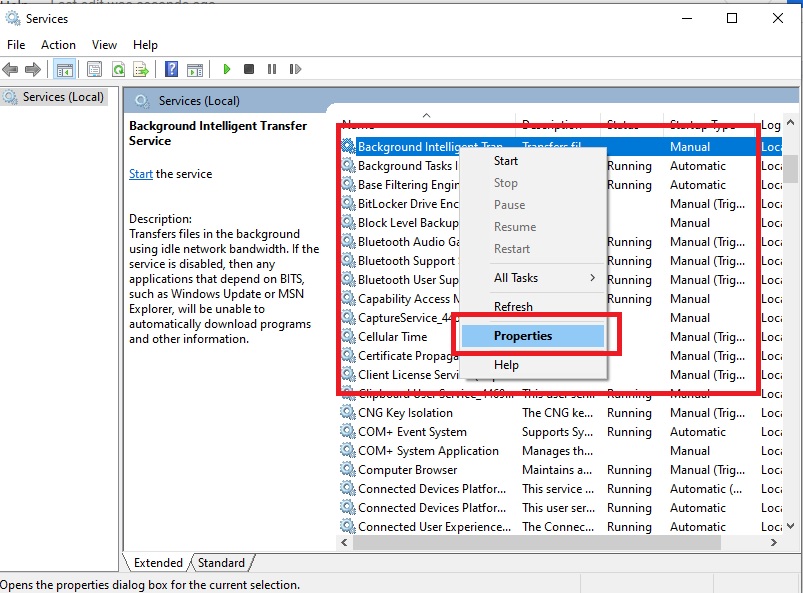Click the Restart Service toolbar icon
This screenshot has height=593, width=803.
[x=295, y=69]
